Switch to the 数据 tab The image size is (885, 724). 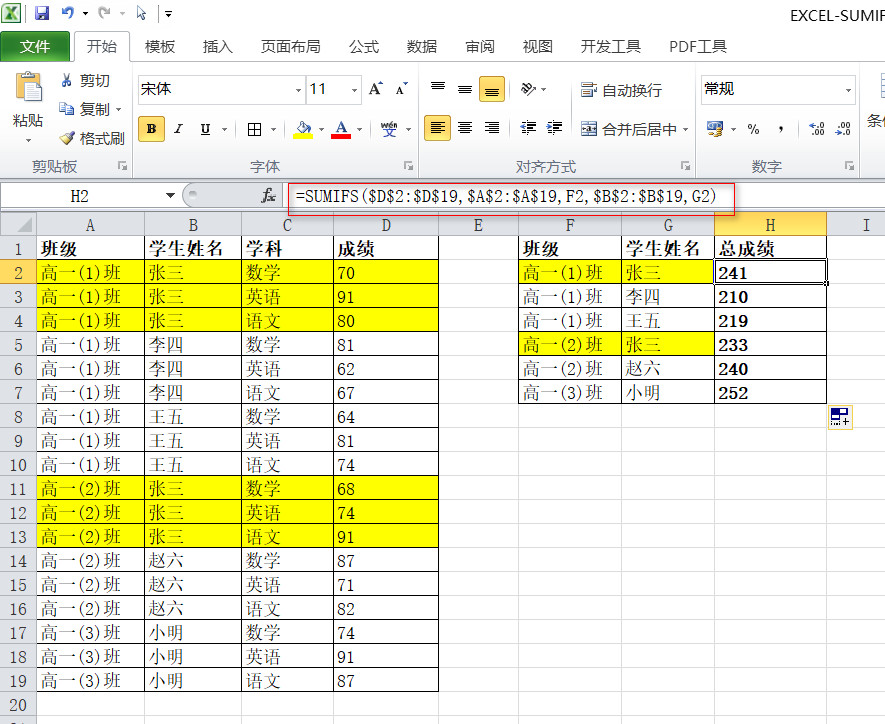(422, 46)
